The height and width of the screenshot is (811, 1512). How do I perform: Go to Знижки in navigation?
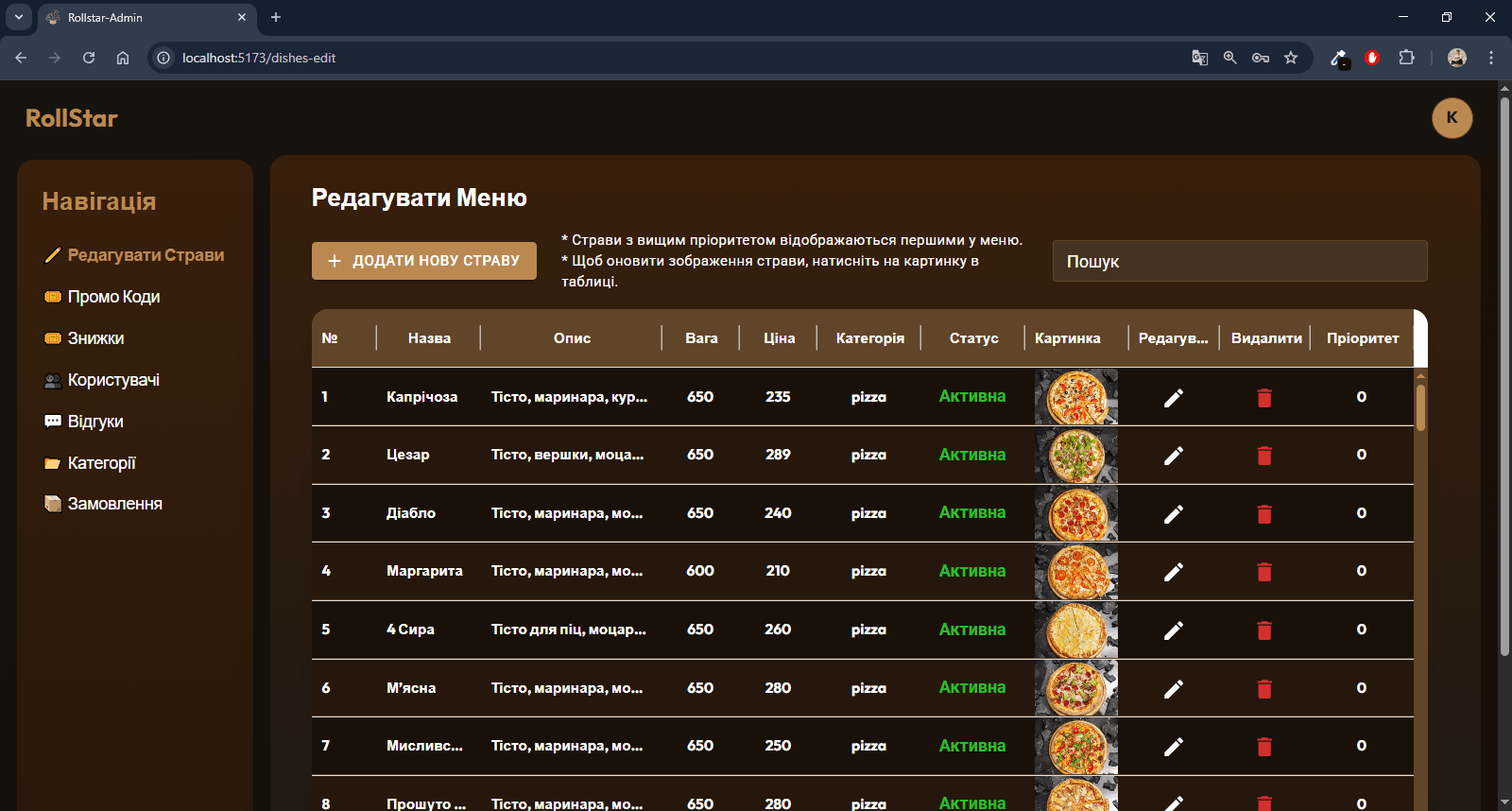pos(84,338)
